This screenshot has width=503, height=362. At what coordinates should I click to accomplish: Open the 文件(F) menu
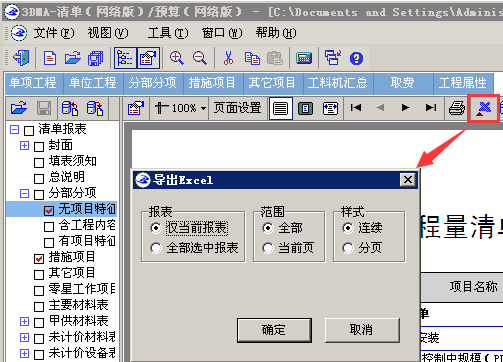pos(54,33)
